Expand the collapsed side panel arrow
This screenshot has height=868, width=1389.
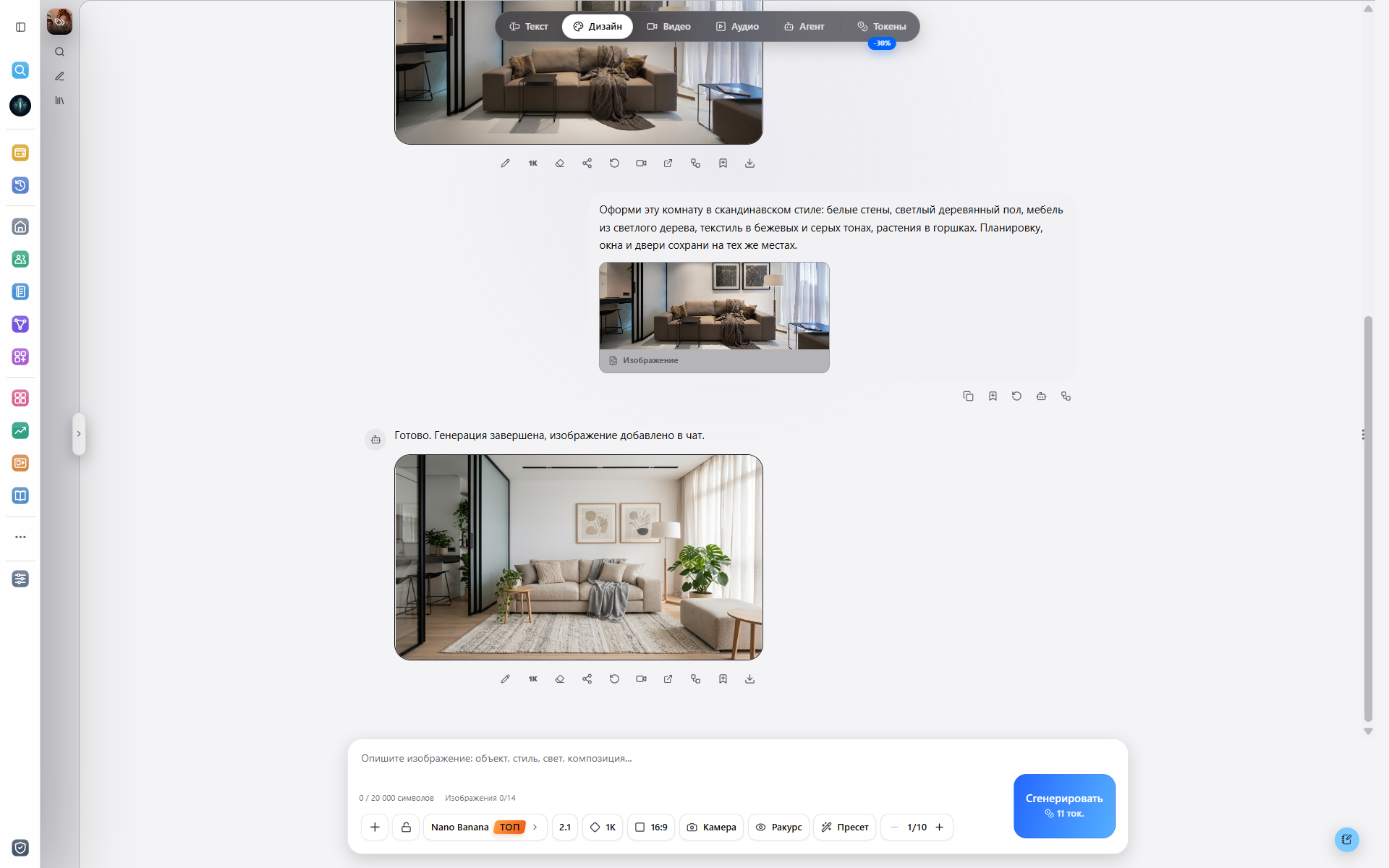click(79, 434)
